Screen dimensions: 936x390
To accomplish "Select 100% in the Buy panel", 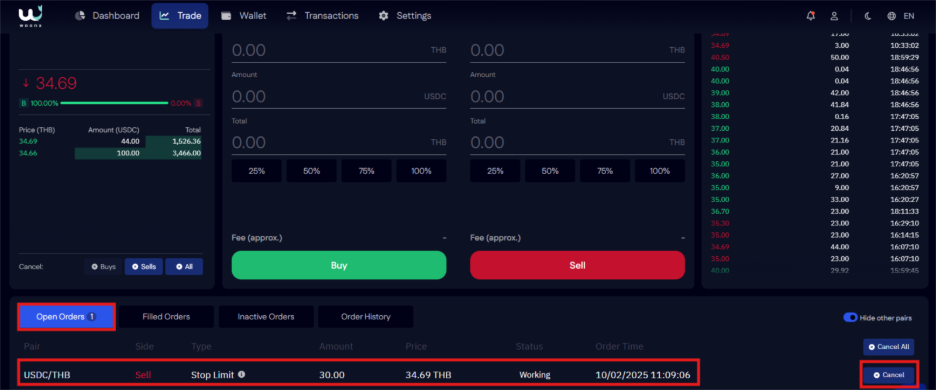I will 421,171.
